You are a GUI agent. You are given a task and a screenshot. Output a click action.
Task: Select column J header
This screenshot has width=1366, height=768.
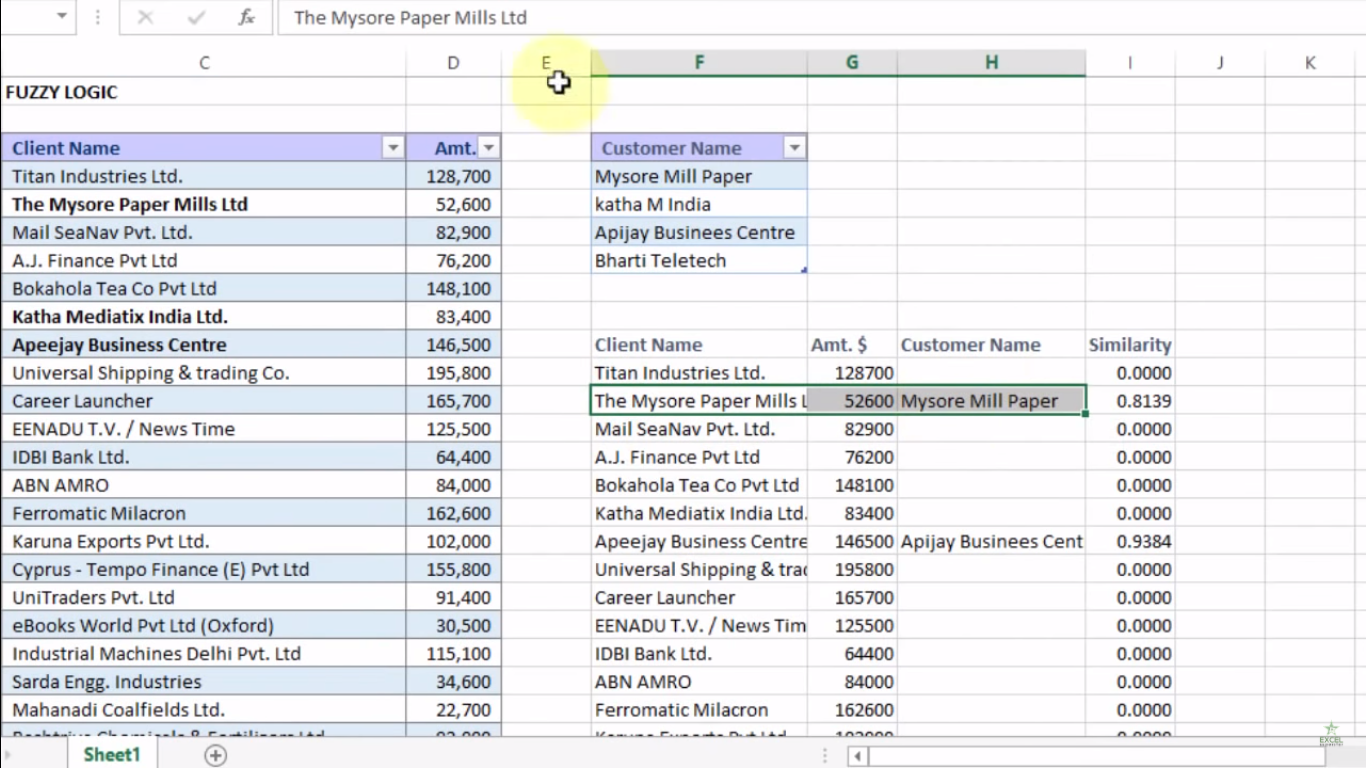point(1220,63)
